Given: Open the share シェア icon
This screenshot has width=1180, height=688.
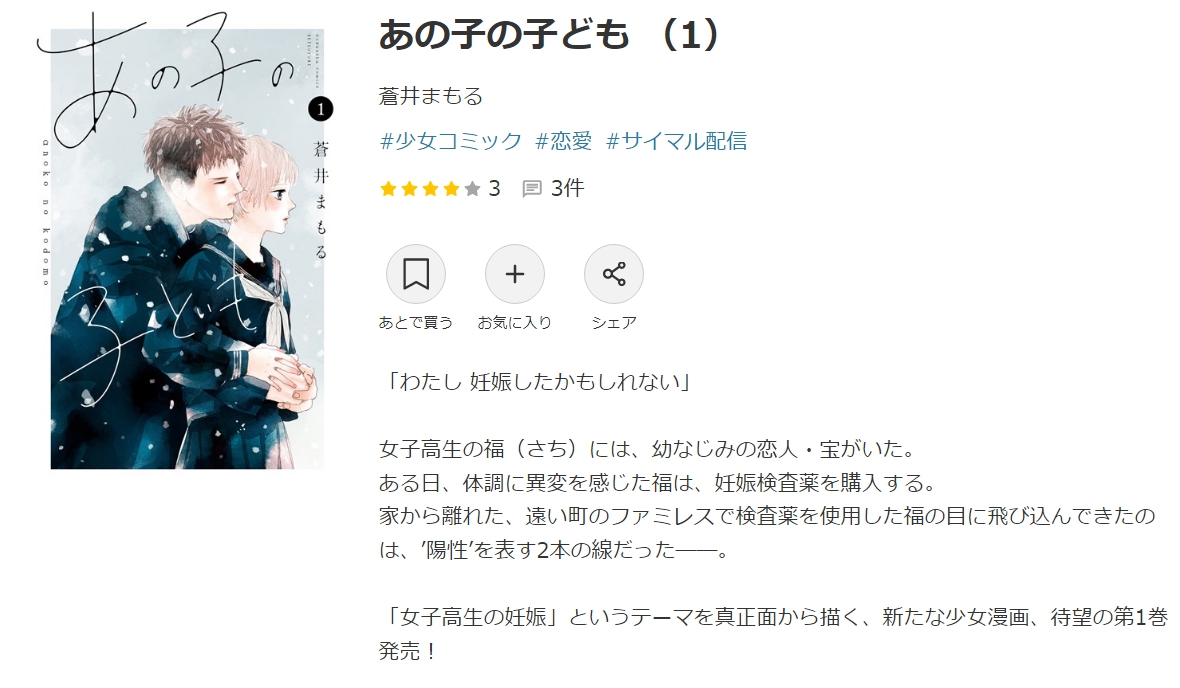Looking at the screenshot, I should pos(614,274).
